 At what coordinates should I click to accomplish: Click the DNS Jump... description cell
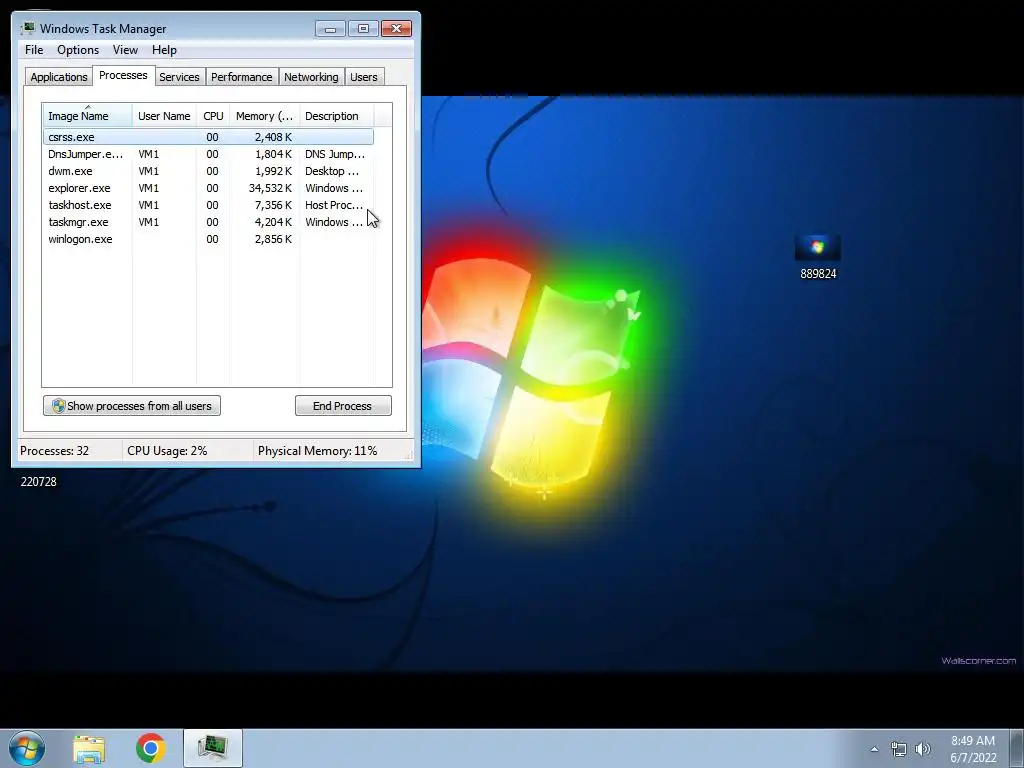click(335, 154)
